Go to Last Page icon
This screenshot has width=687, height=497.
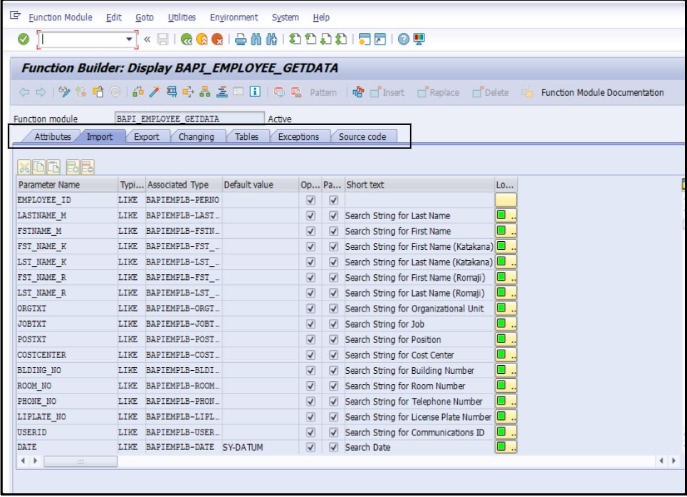(341, 39)
